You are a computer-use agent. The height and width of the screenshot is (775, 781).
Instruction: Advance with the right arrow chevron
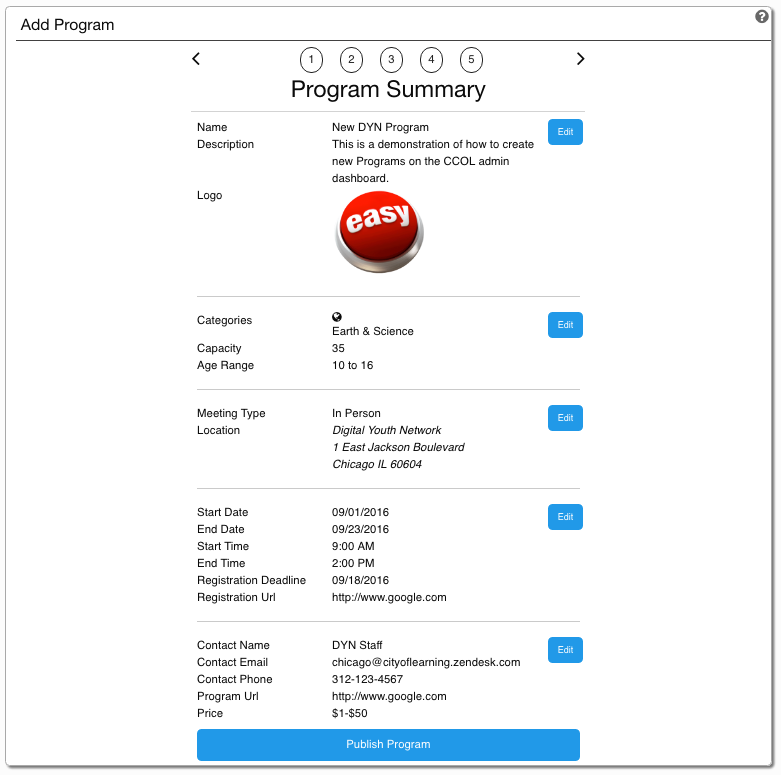point(580,59)
